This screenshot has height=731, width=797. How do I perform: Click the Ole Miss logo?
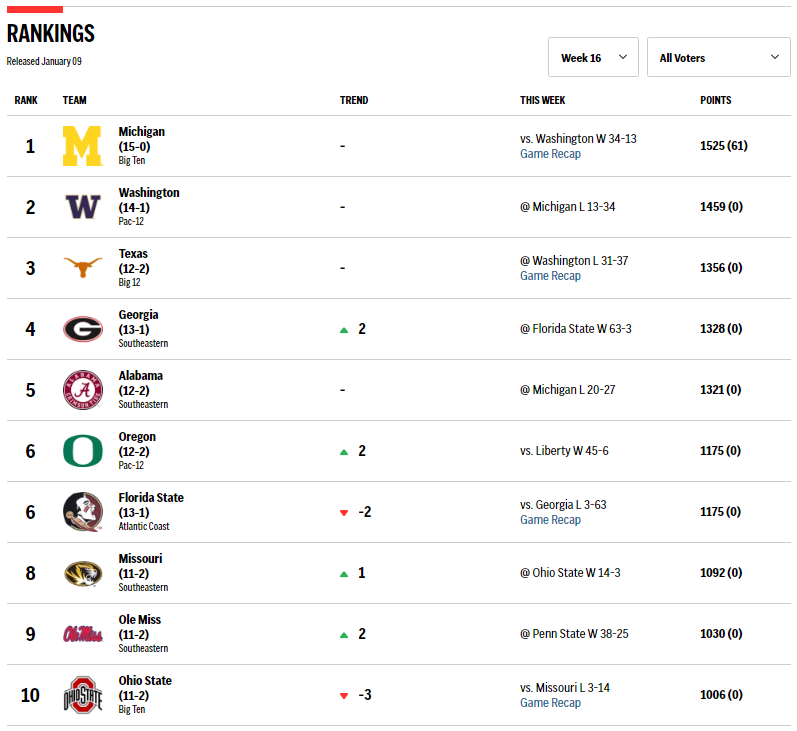83,634
